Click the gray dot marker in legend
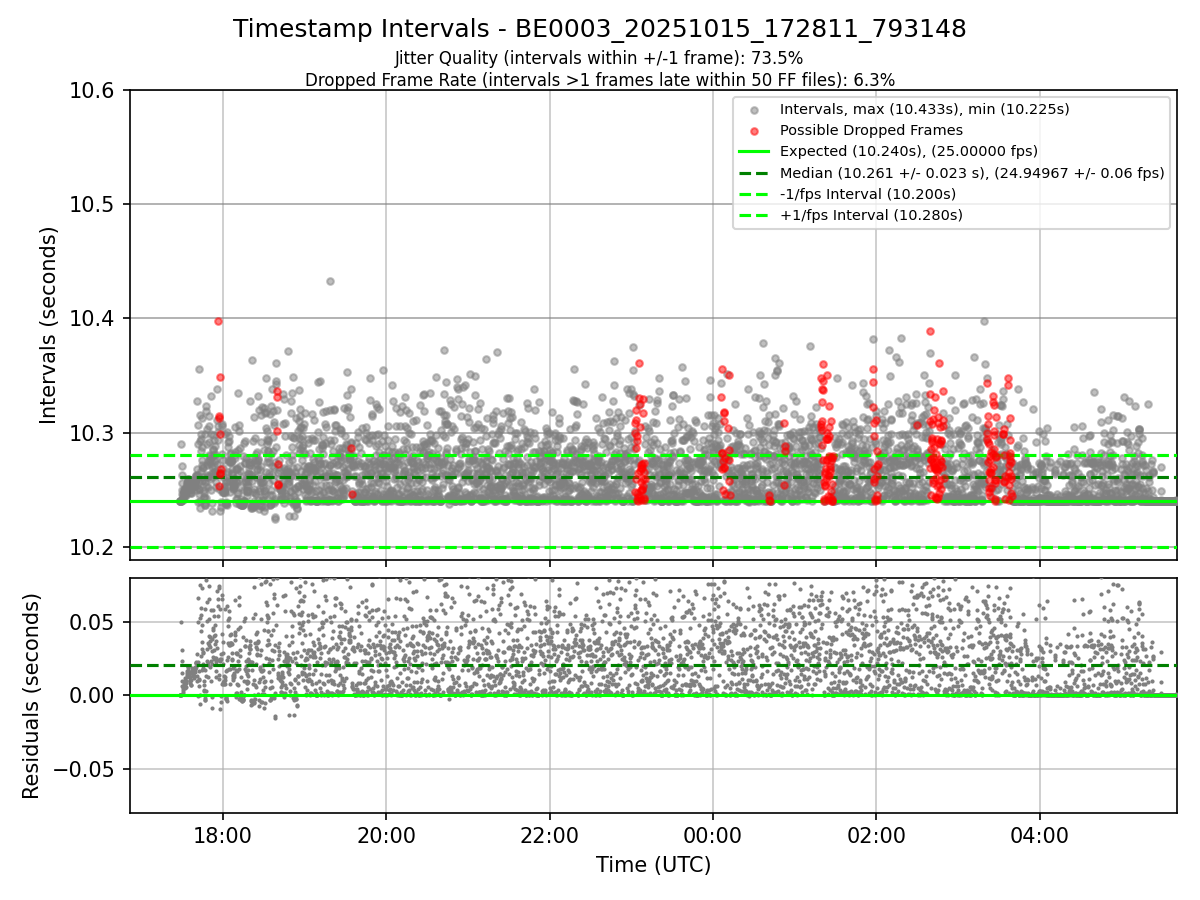Screen dimensions: 1200x900 (754, 109)
